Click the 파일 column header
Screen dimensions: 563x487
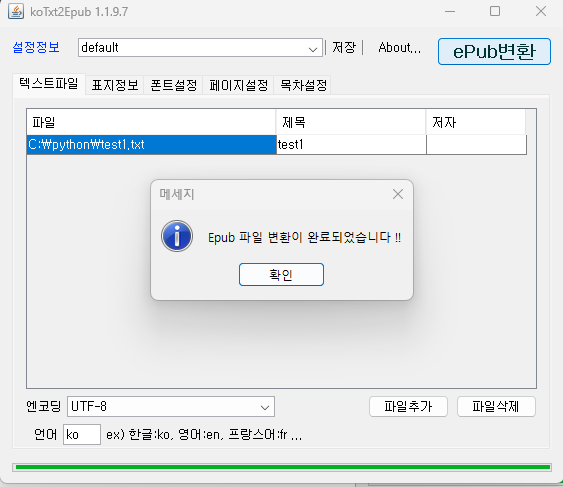pyautogui.click(x=151, y=122)
